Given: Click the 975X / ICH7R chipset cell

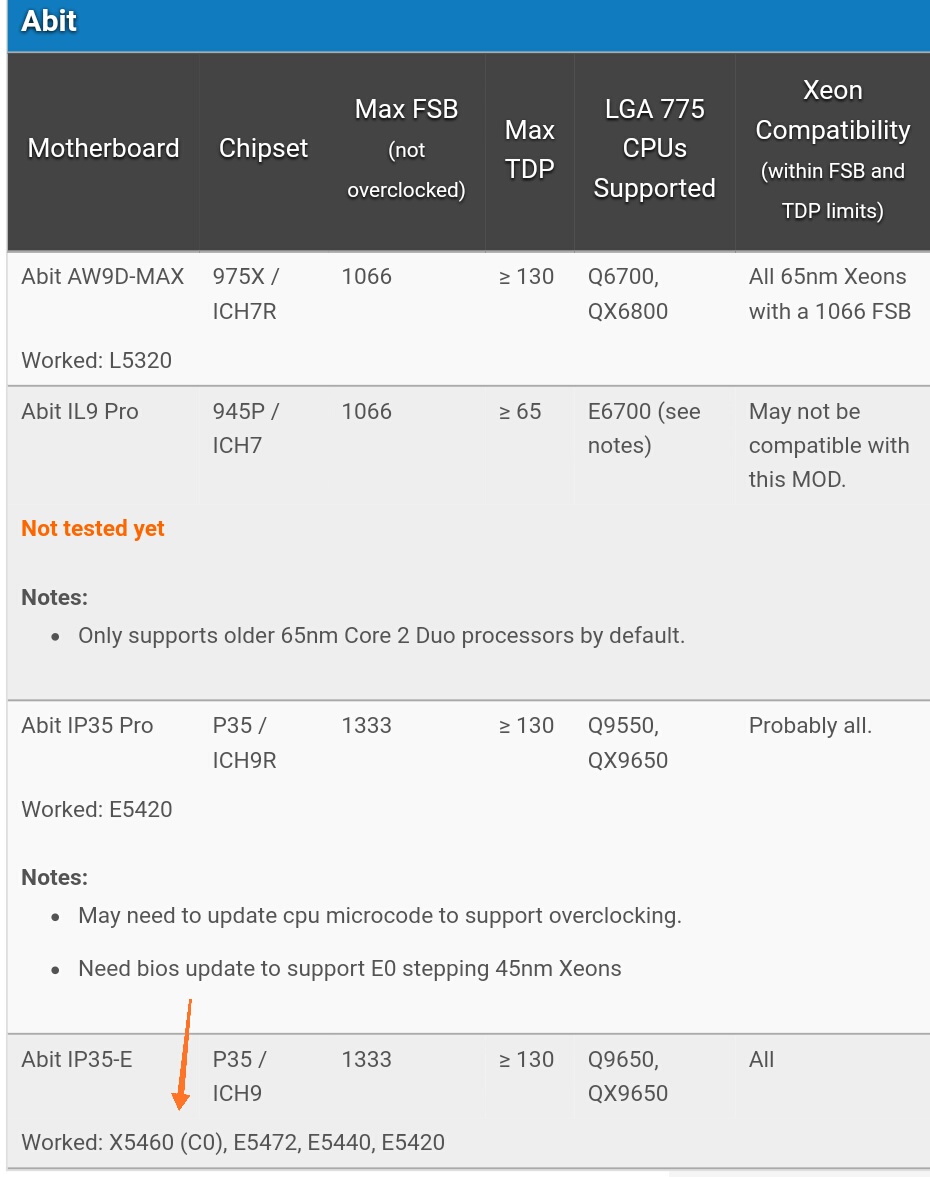Looking at the screenshot, I should pos(245,294).
